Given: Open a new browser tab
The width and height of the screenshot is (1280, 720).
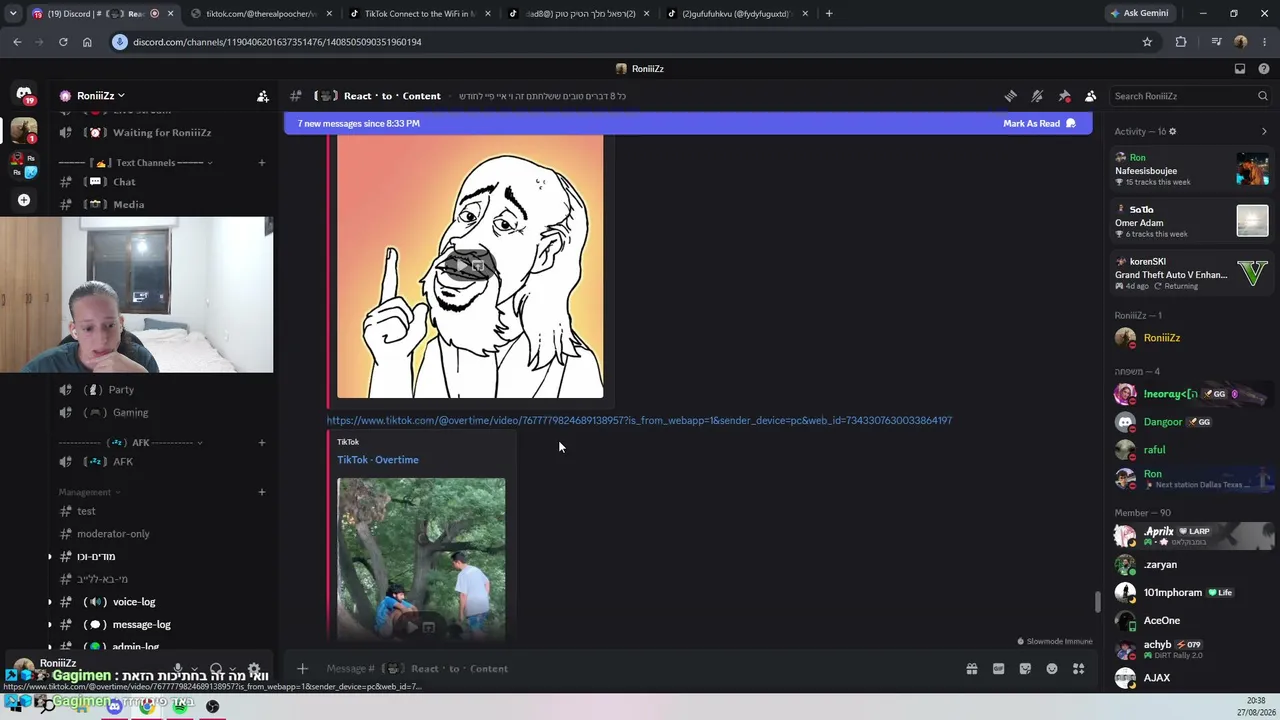Looking at the screenshot, I should click(x=829, y=14).
